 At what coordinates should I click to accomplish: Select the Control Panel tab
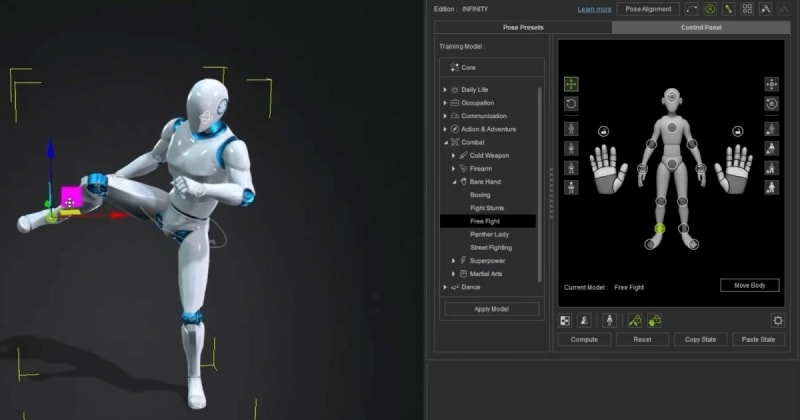pyautogui.click(x=699, y=27)
